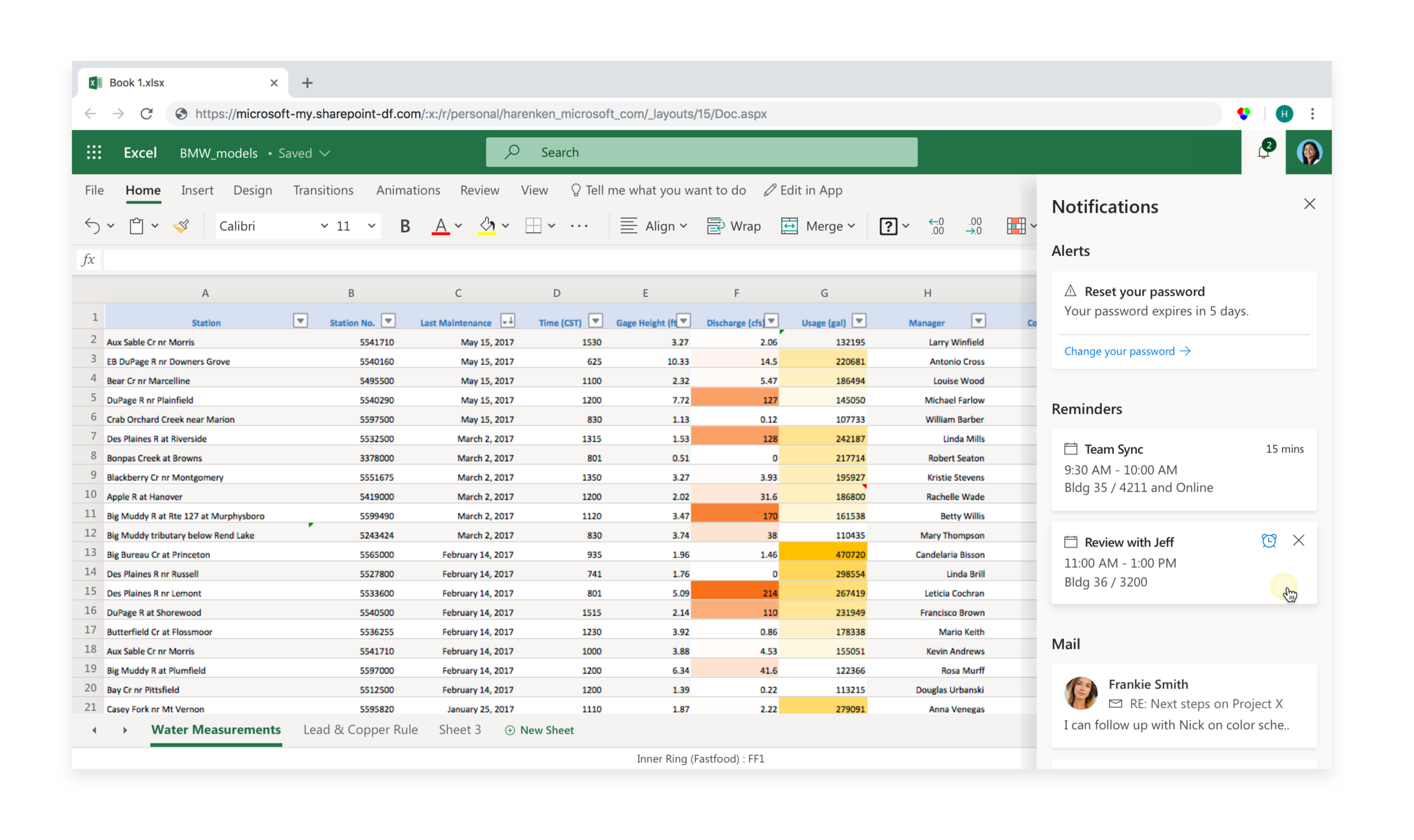Close the Notifications panel

pyautogui.click(x=1309, y=203)
